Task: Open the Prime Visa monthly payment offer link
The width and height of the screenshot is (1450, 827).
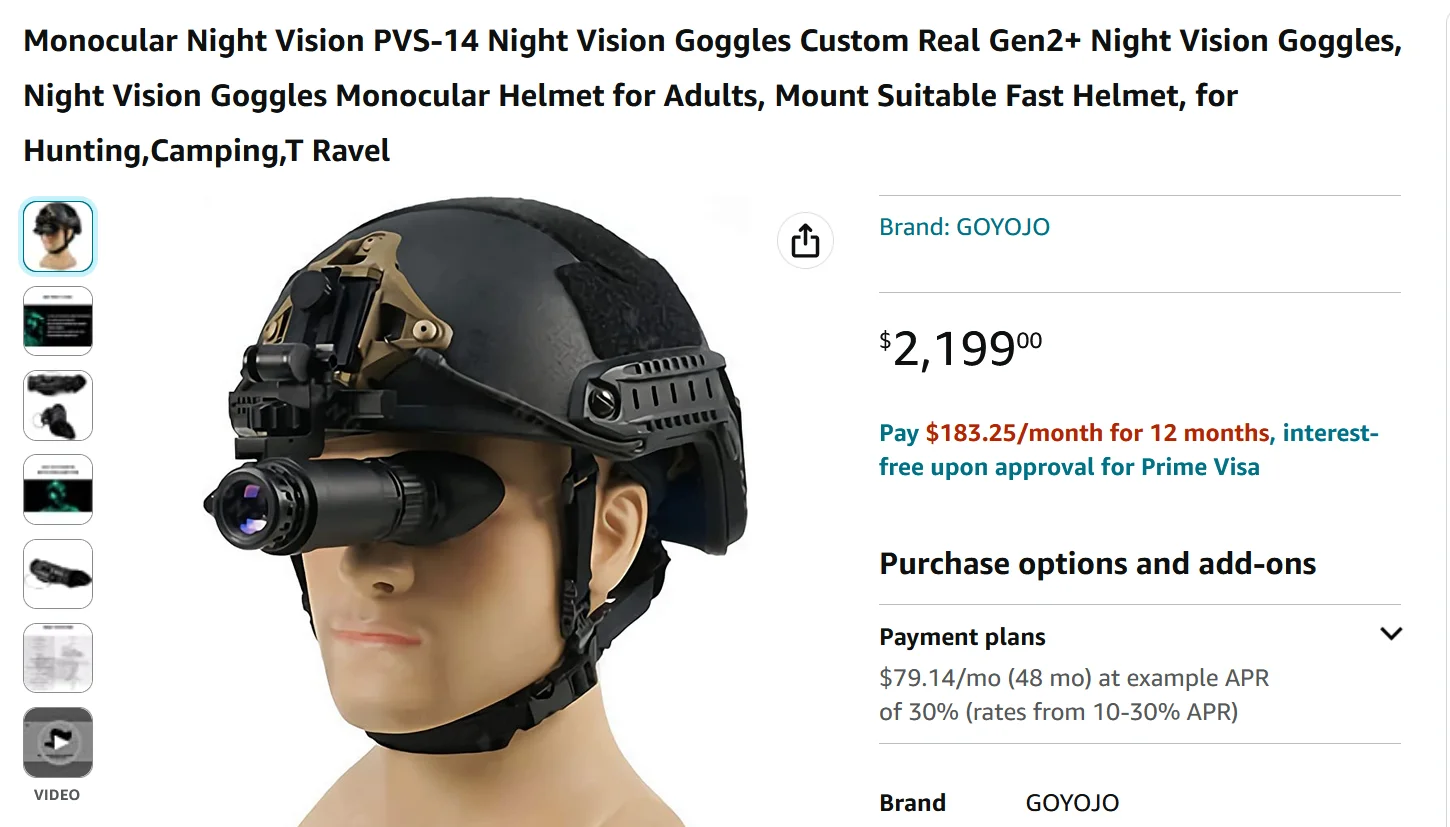Action: click(1128, 450)
